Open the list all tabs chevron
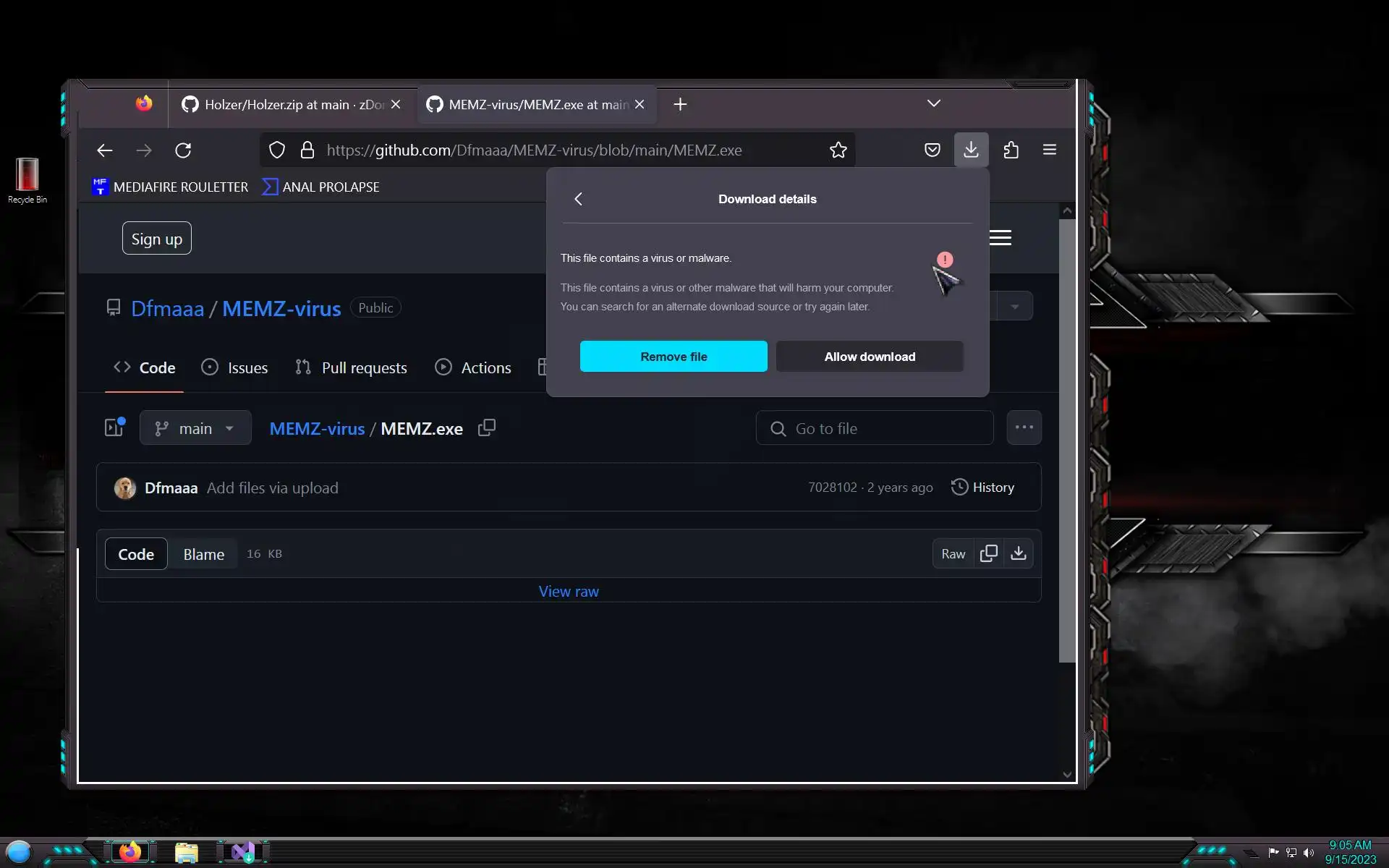The height and width of the screenshot is (868, 1389). 933,103
